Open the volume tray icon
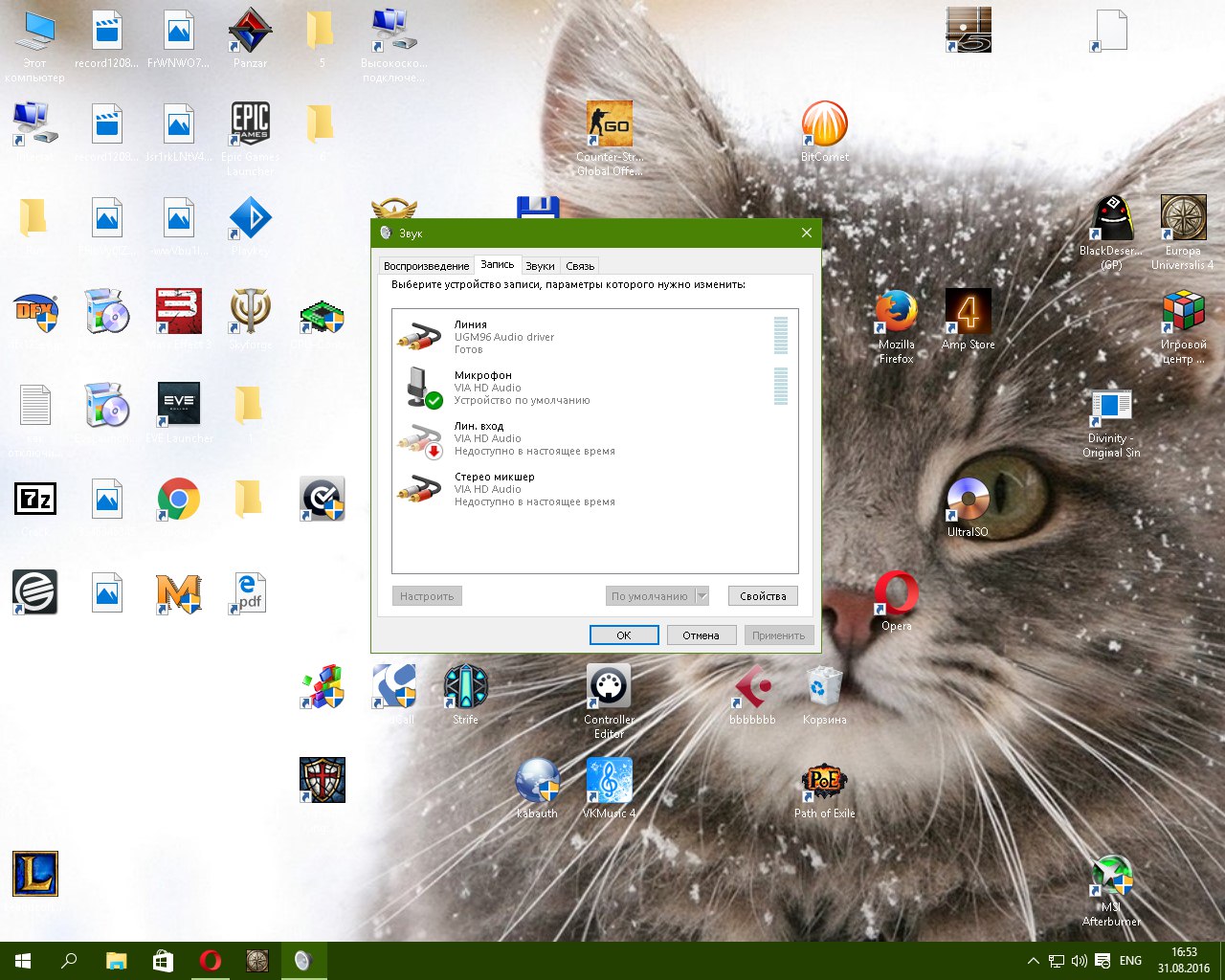Image resolution: width=1225 pixels, height=980 pixels. click(x=1080, y=961)
